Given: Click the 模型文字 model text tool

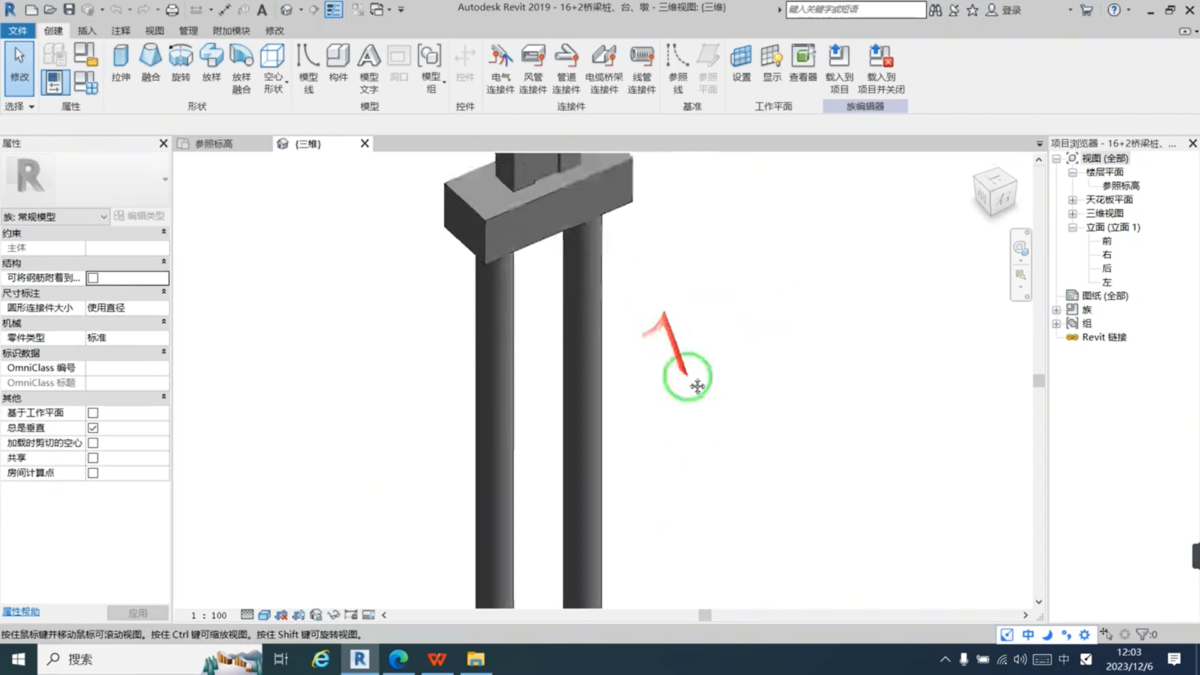Looking at the screenshot, I should pyautogui.click(x=369, y=69).
